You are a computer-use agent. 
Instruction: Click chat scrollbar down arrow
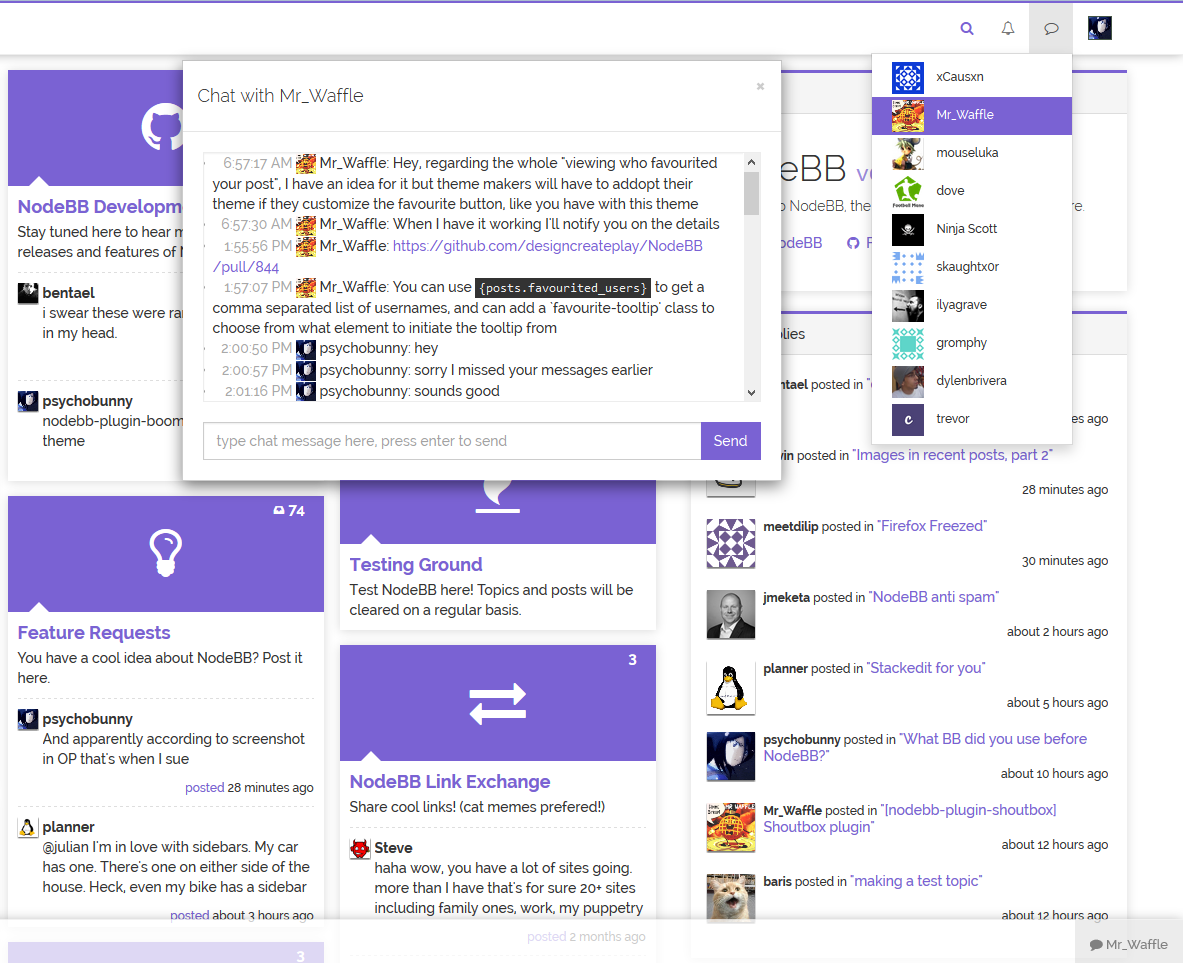(751, 392)
